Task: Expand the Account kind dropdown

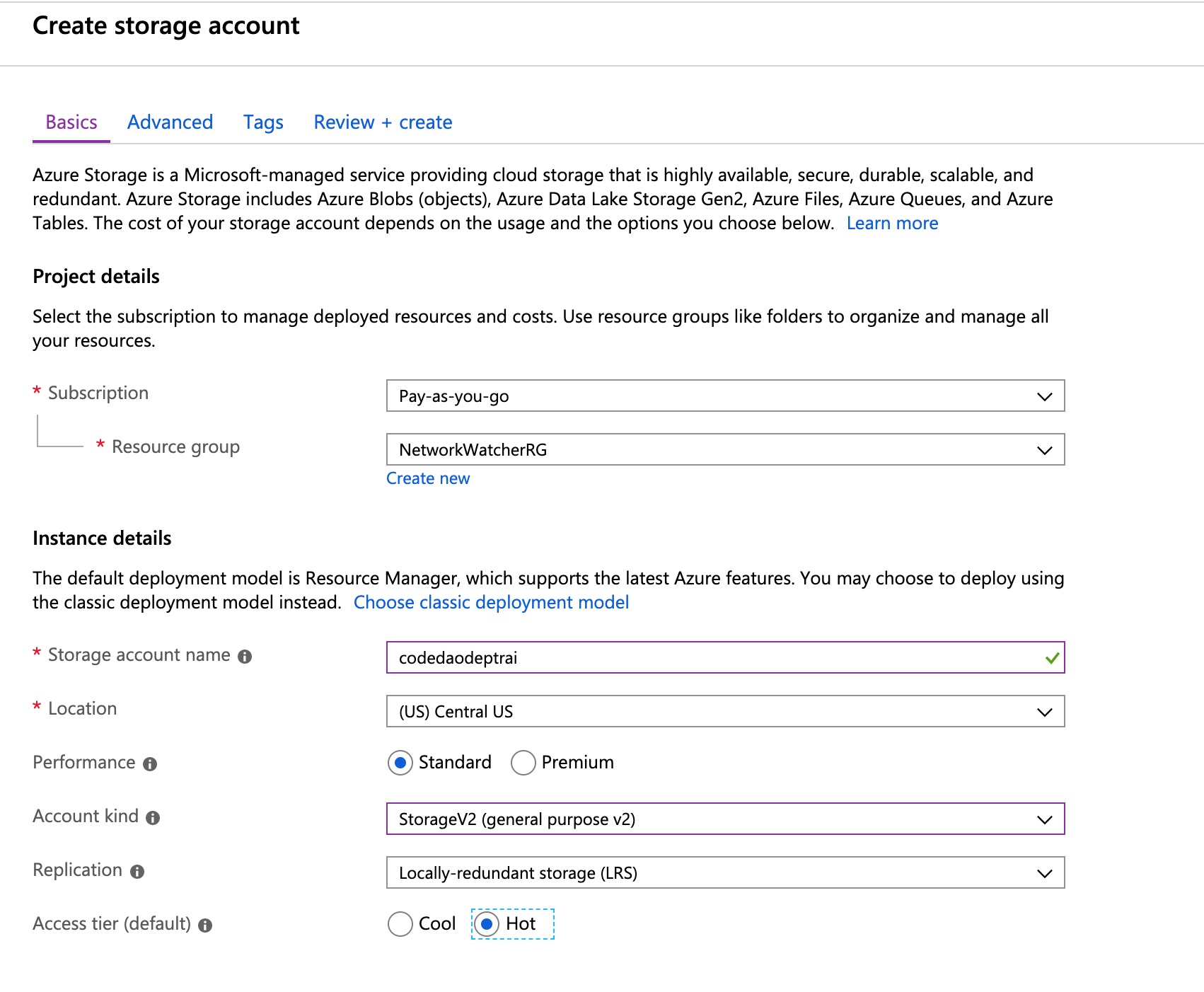Action: pos(725,819)
